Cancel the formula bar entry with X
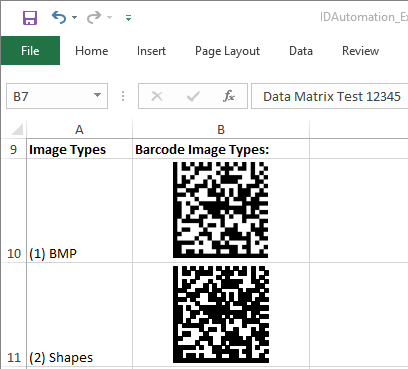Image resolution: width=408 pixels, height=369 pixels. coord(157,96)
